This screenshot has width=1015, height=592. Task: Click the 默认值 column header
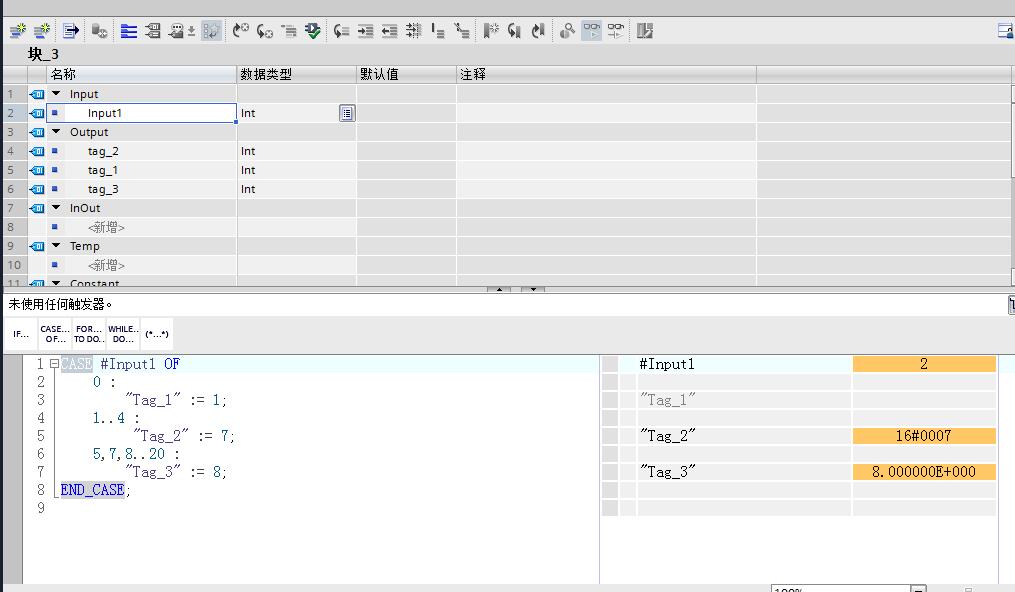(407, 74)
